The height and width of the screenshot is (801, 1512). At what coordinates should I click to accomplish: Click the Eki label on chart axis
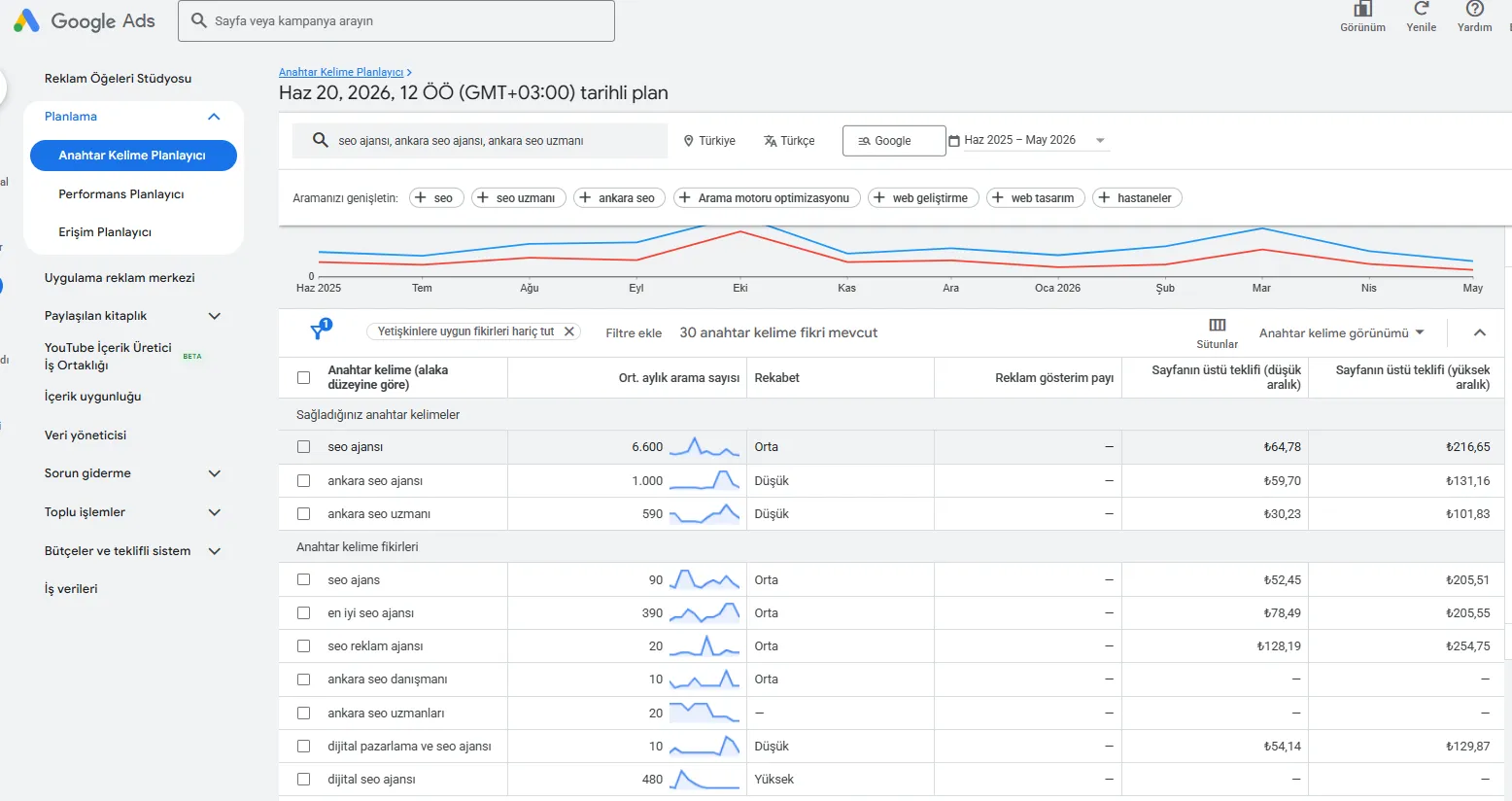pos(740,288)
